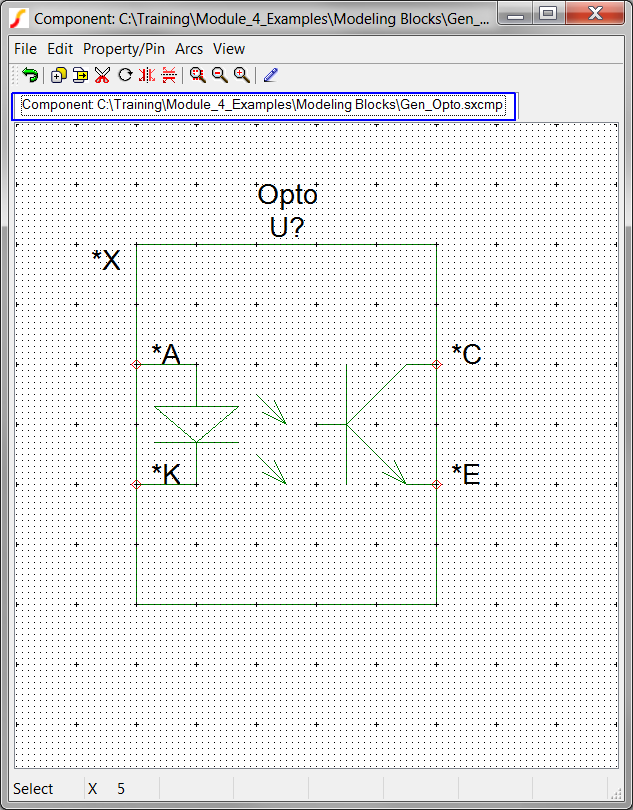Open the File menu
This screenshot has width=633, height=810.
25,49
